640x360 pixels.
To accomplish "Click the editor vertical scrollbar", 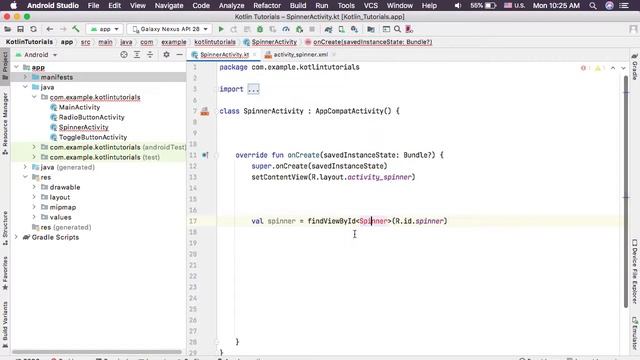I will pyautogui.click(x=626, y=192).
